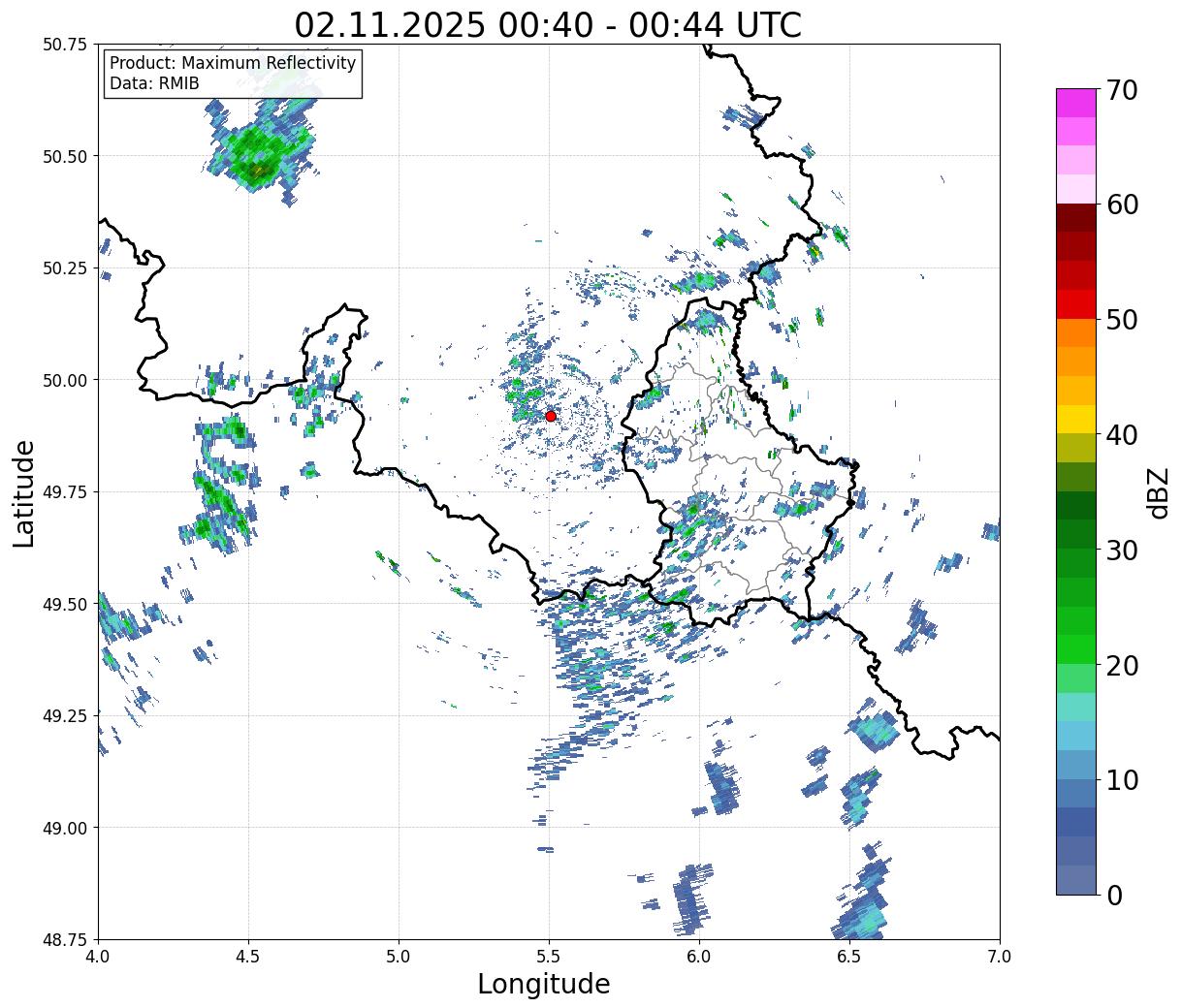This screenshot has width=1182, height=1008.
Task: Pick the orange swatch just below 50 dBZ
Action: coord(1075,333)
